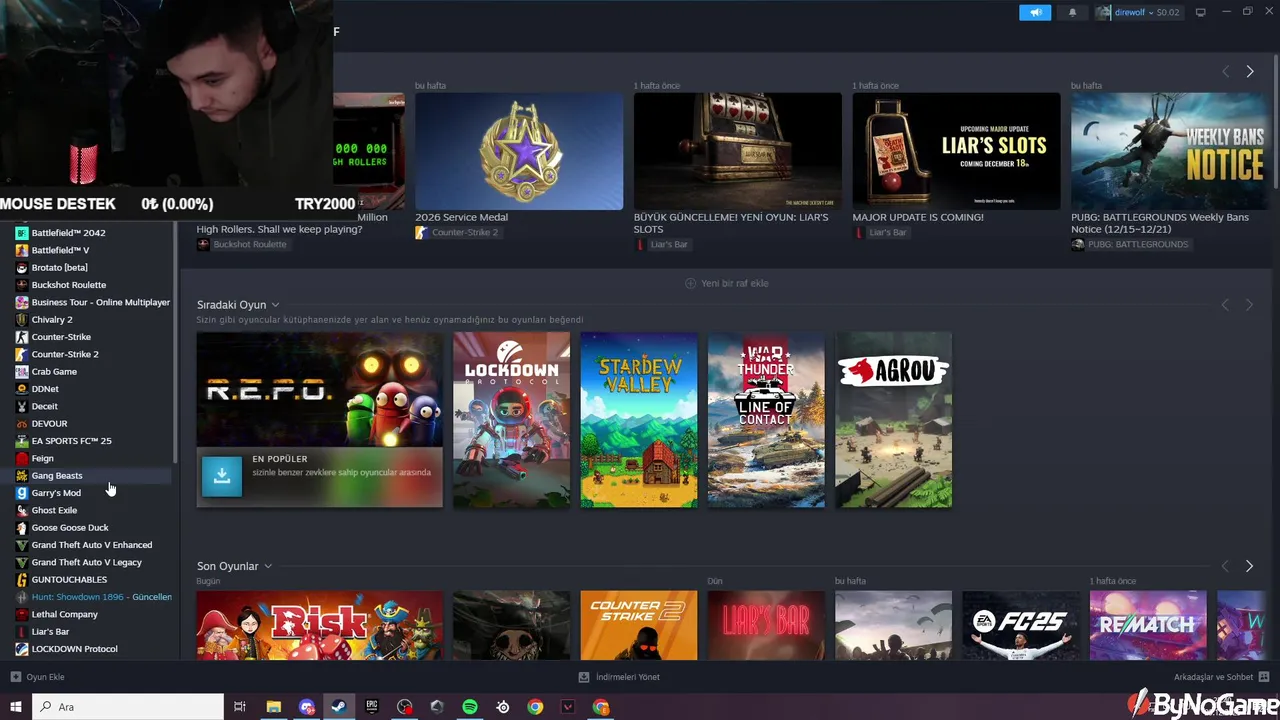Select DDNet in library list
The image size is (1280, 720).
point(45,389)
